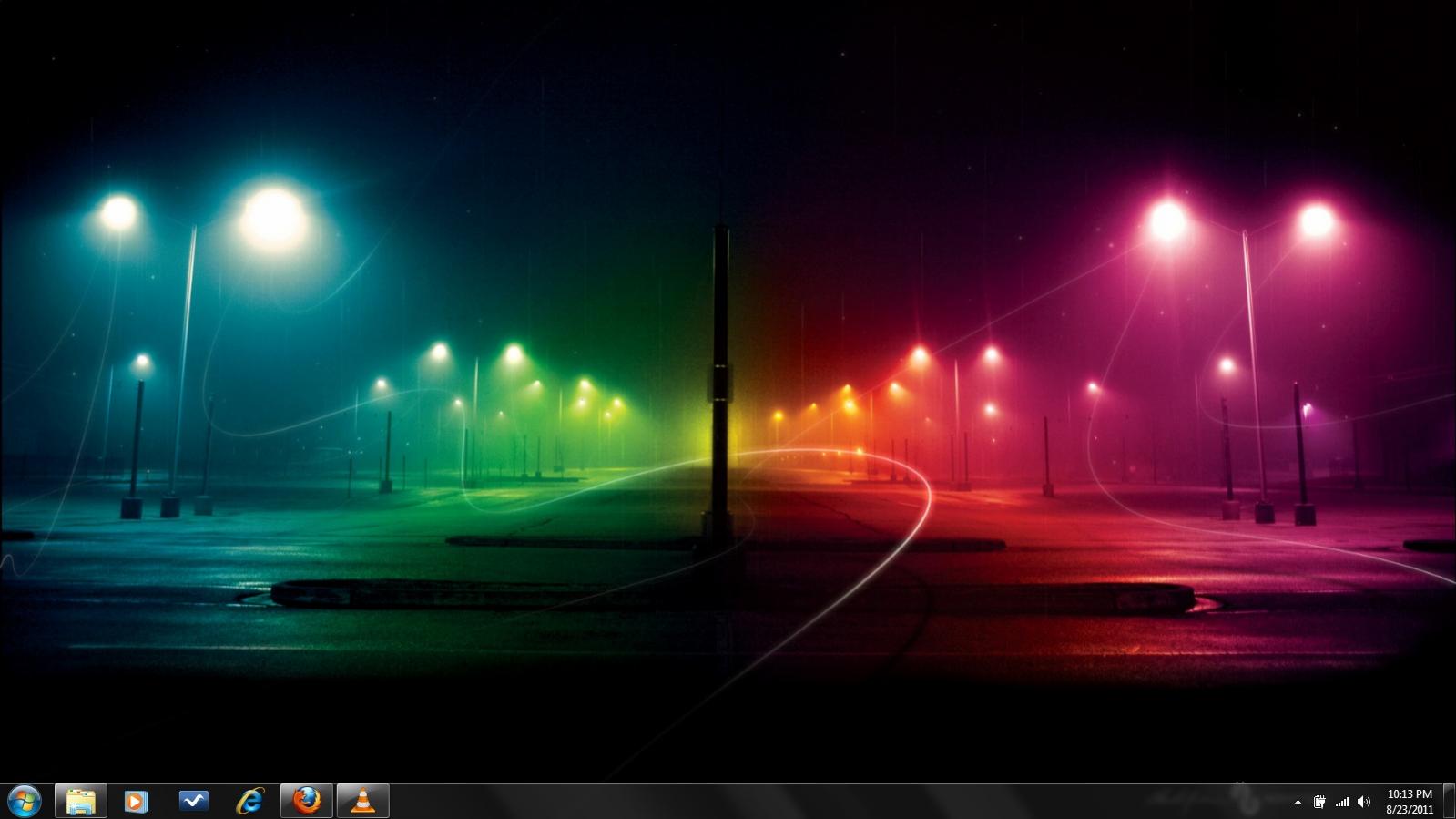Open the power/battery tray icon

point(1319,803)
